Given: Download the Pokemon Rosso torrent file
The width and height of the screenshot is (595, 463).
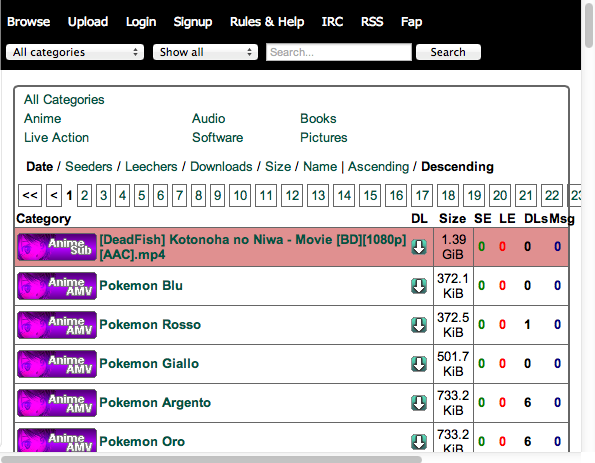Looking at the screenshot, I should [419, 325].
